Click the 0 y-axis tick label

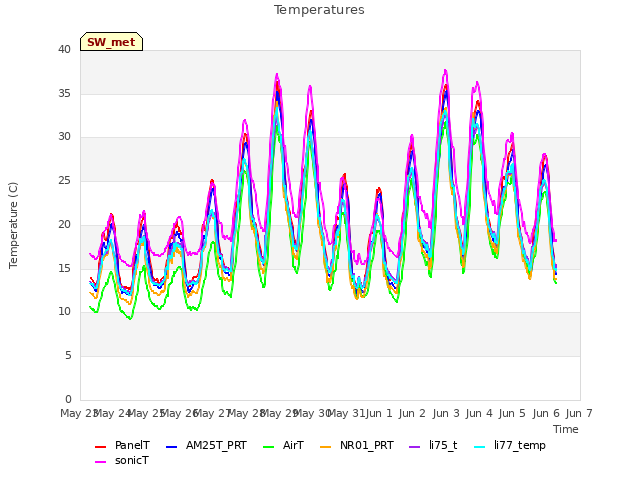(x=68, y=399)
